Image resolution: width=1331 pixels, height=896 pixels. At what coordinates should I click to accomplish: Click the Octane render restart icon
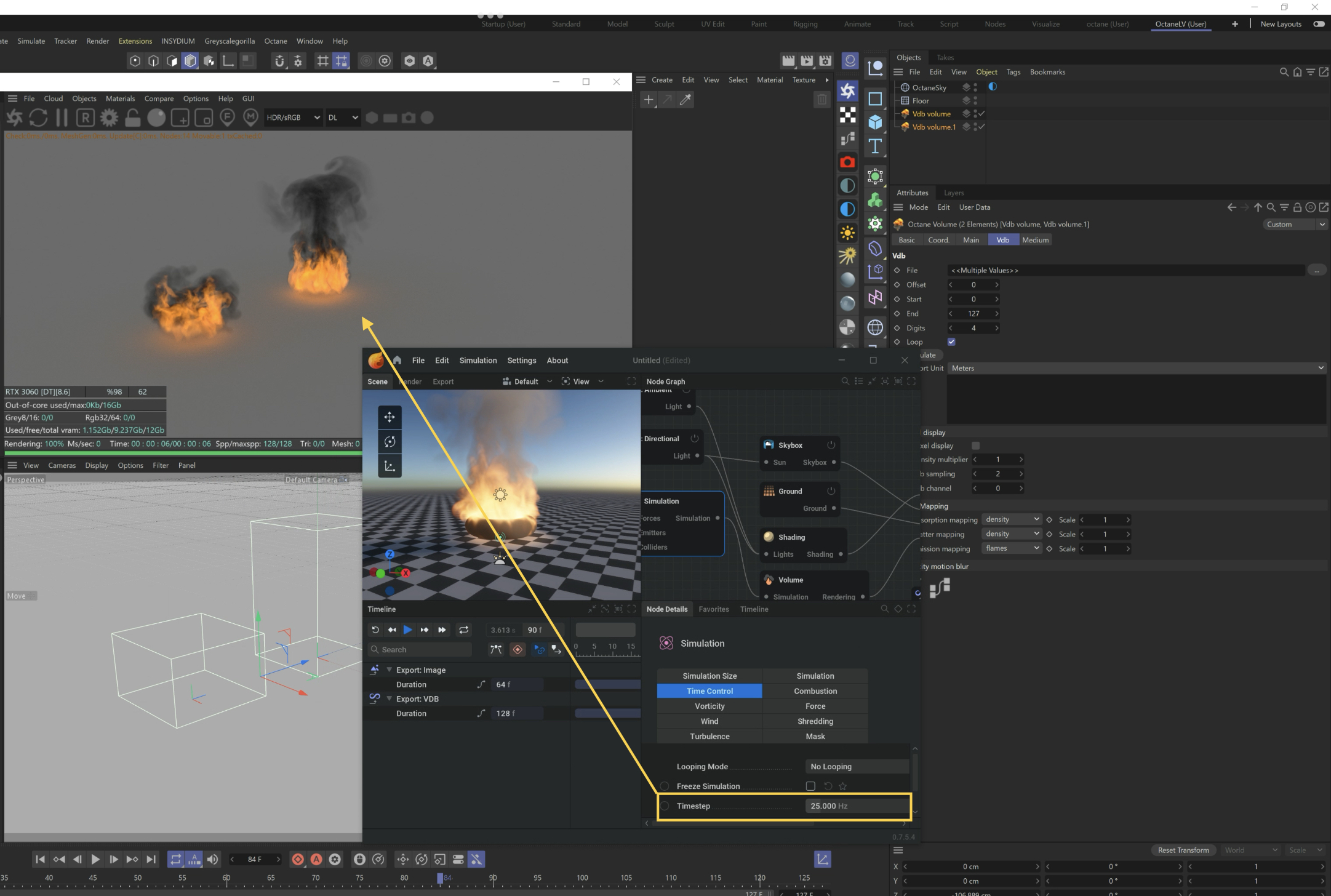tap(38, 117)
